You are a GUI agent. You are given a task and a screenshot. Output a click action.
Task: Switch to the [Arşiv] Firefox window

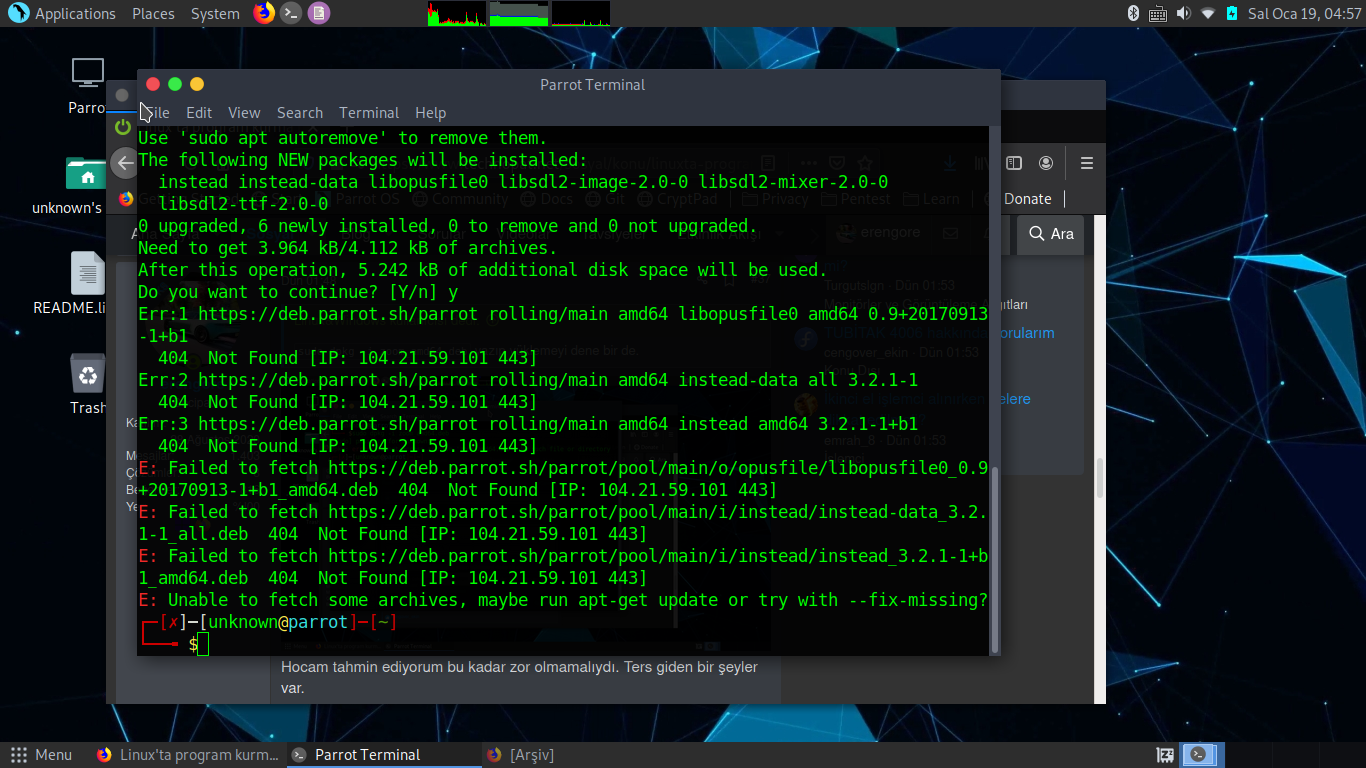(x=520, y=755)
